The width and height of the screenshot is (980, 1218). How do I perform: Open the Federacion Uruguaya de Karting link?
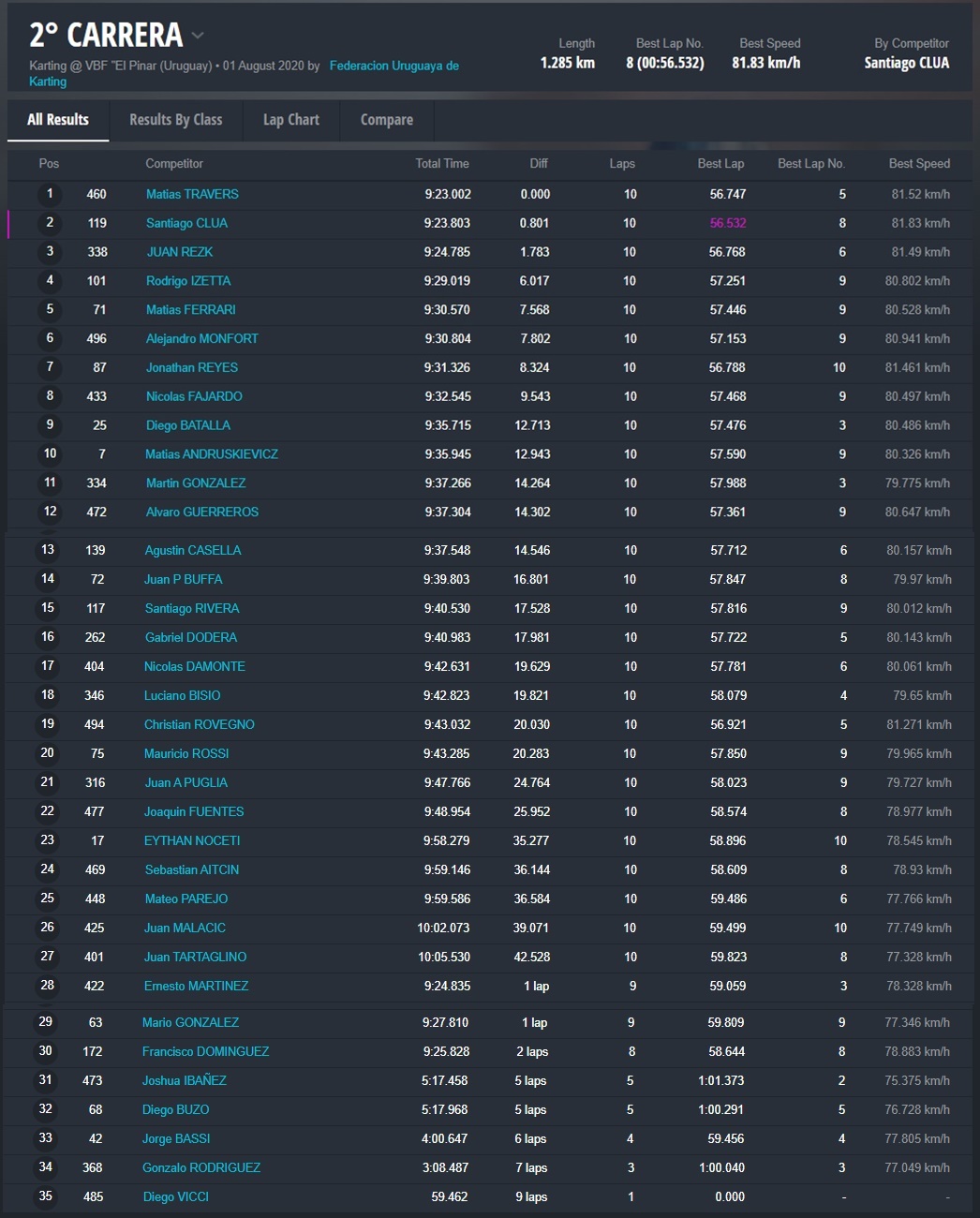coord(393,66)
